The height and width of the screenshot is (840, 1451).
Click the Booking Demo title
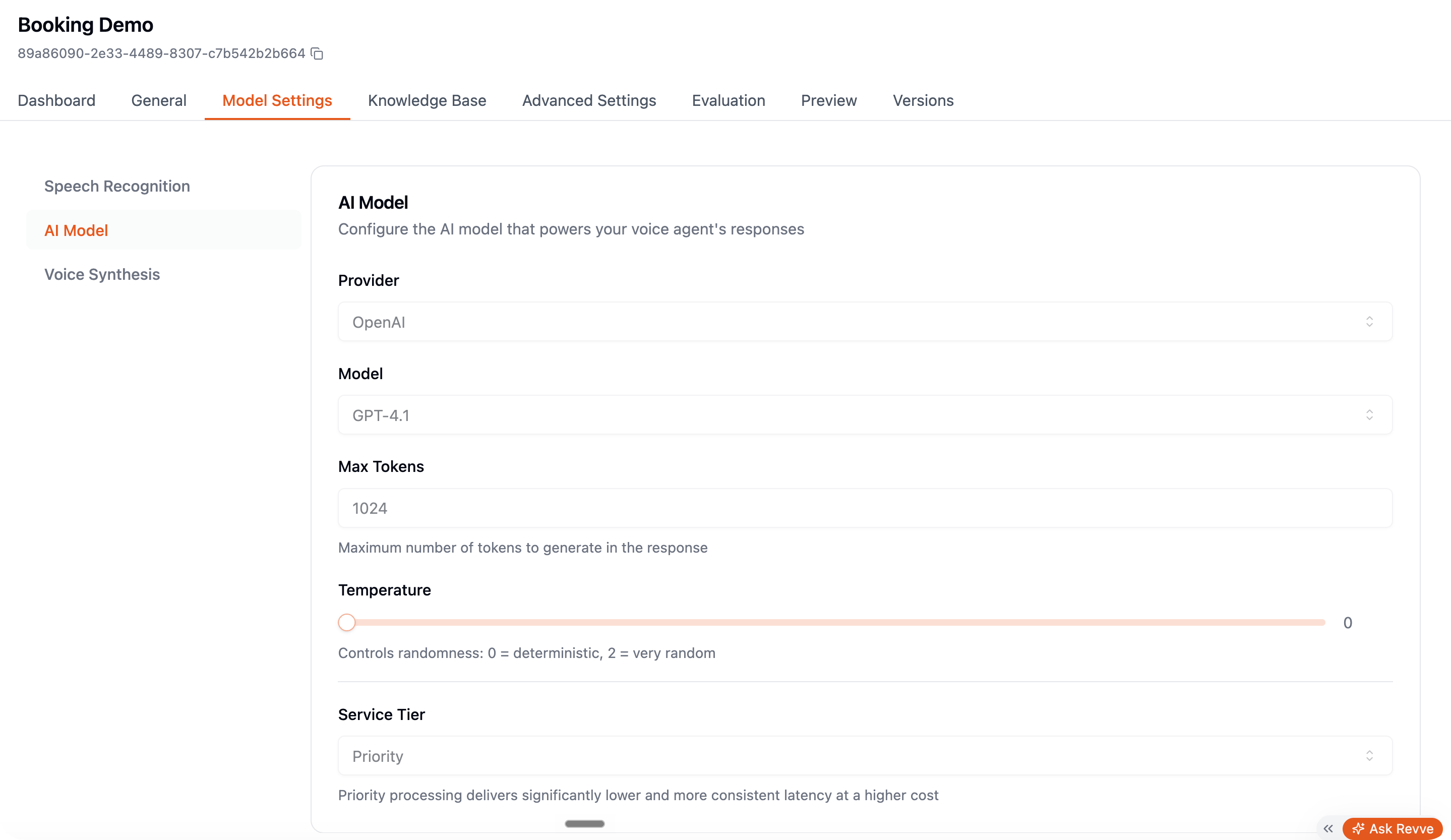coord(85,25)
